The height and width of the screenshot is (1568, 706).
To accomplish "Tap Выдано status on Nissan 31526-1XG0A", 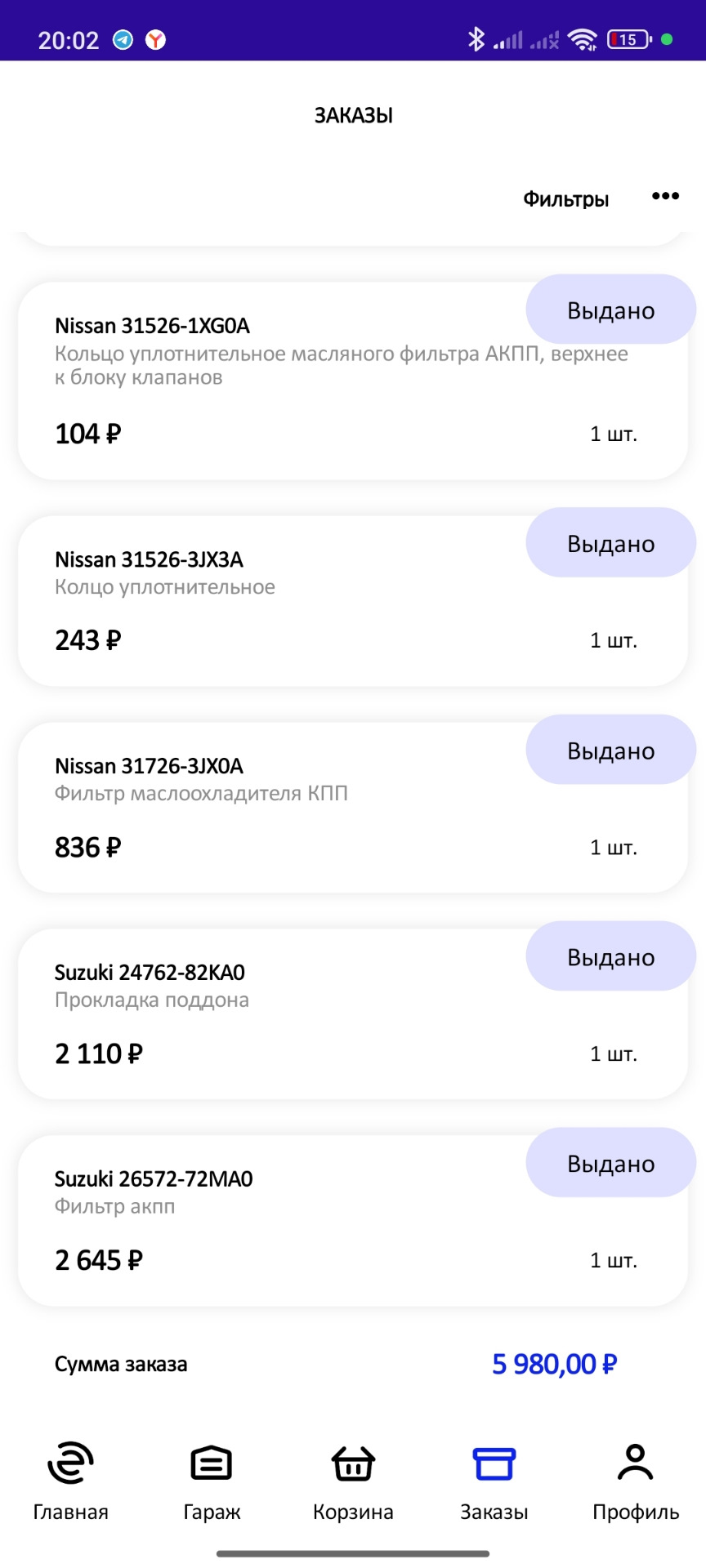I will 610,310.
